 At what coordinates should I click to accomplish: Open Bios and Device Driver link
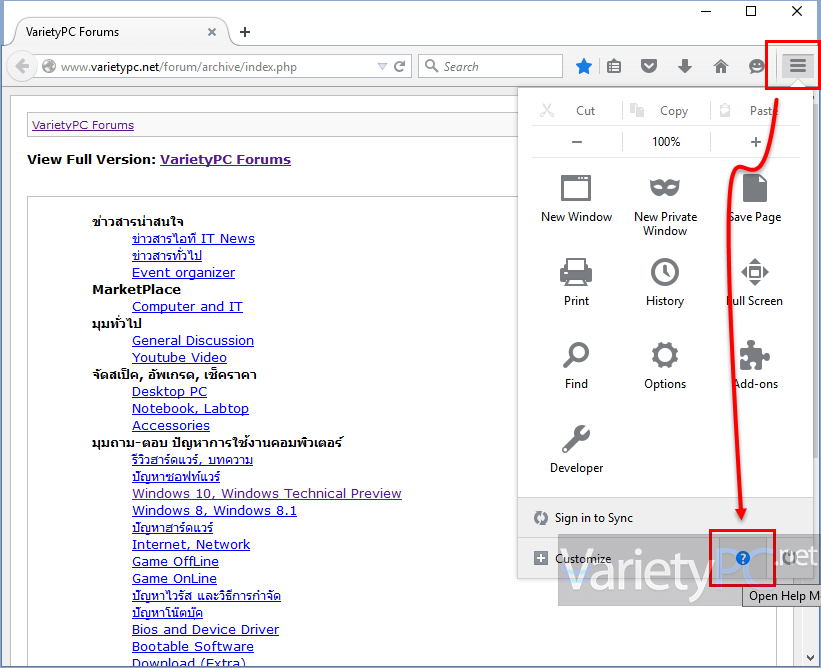(205, 629)
